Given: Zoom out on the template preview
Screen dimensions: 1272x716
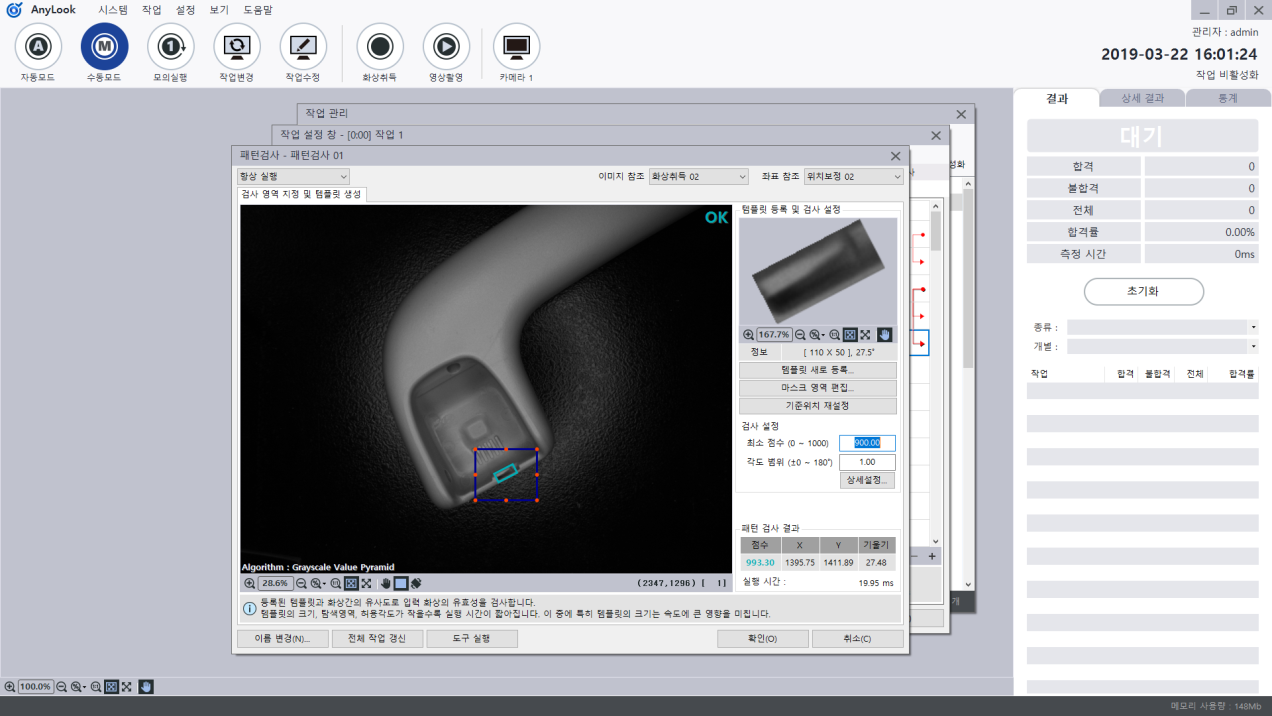Looking at the screenshot, I should click(800, 335).
